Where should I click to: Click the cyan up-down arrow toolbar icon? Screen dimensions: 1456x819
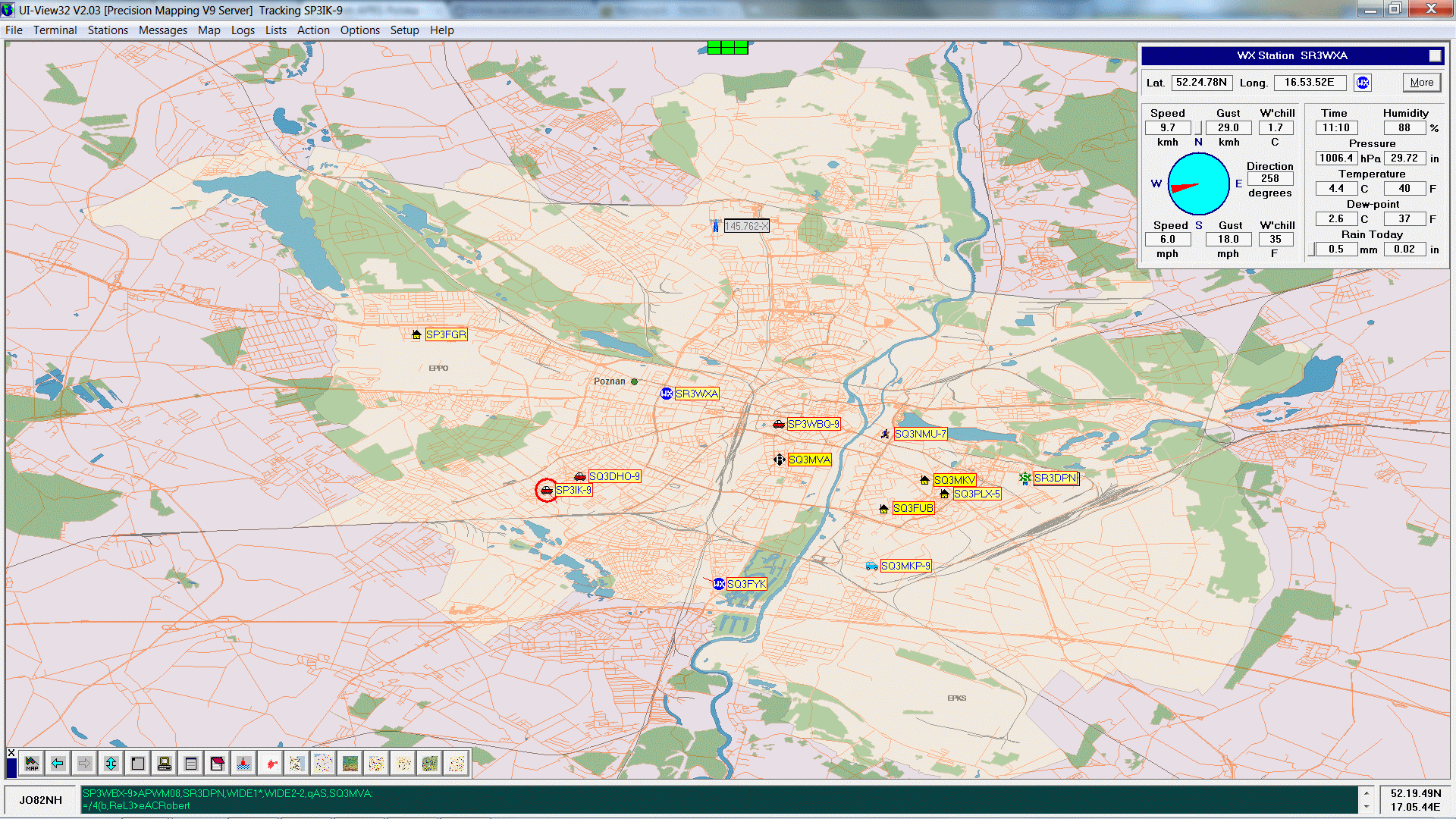tap(111, 764)
